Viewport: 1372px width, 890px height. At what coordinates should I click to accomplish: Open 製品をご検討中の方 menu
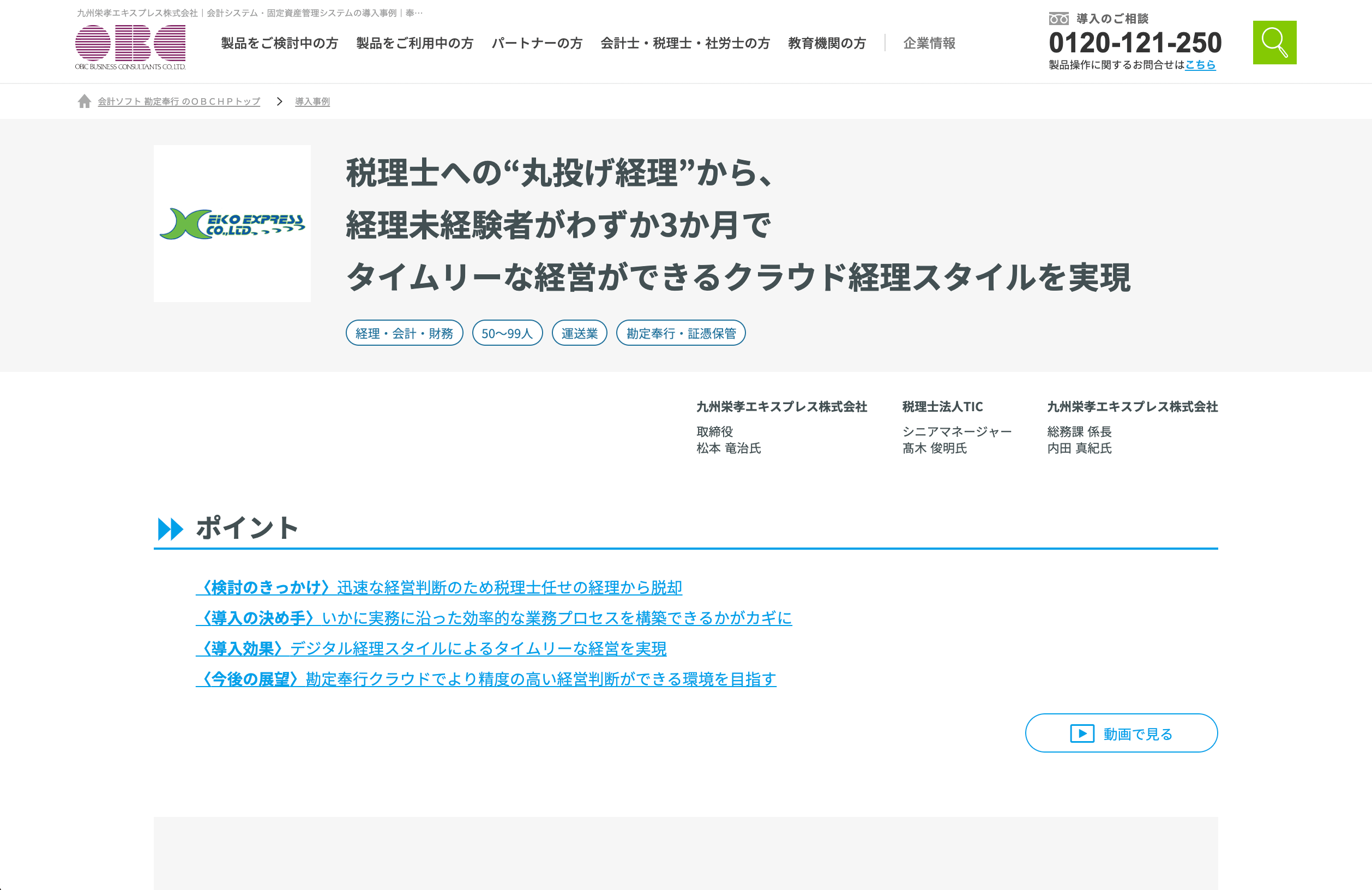click(280, 43)
